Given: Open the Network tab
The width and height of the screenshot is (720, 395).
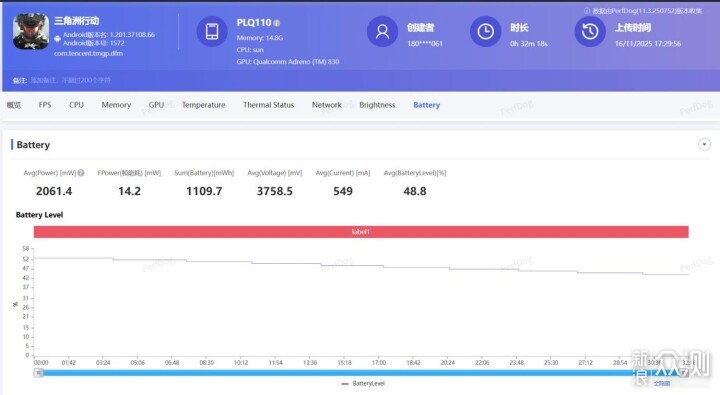Looking at the screenshot, I should [326, 105].
